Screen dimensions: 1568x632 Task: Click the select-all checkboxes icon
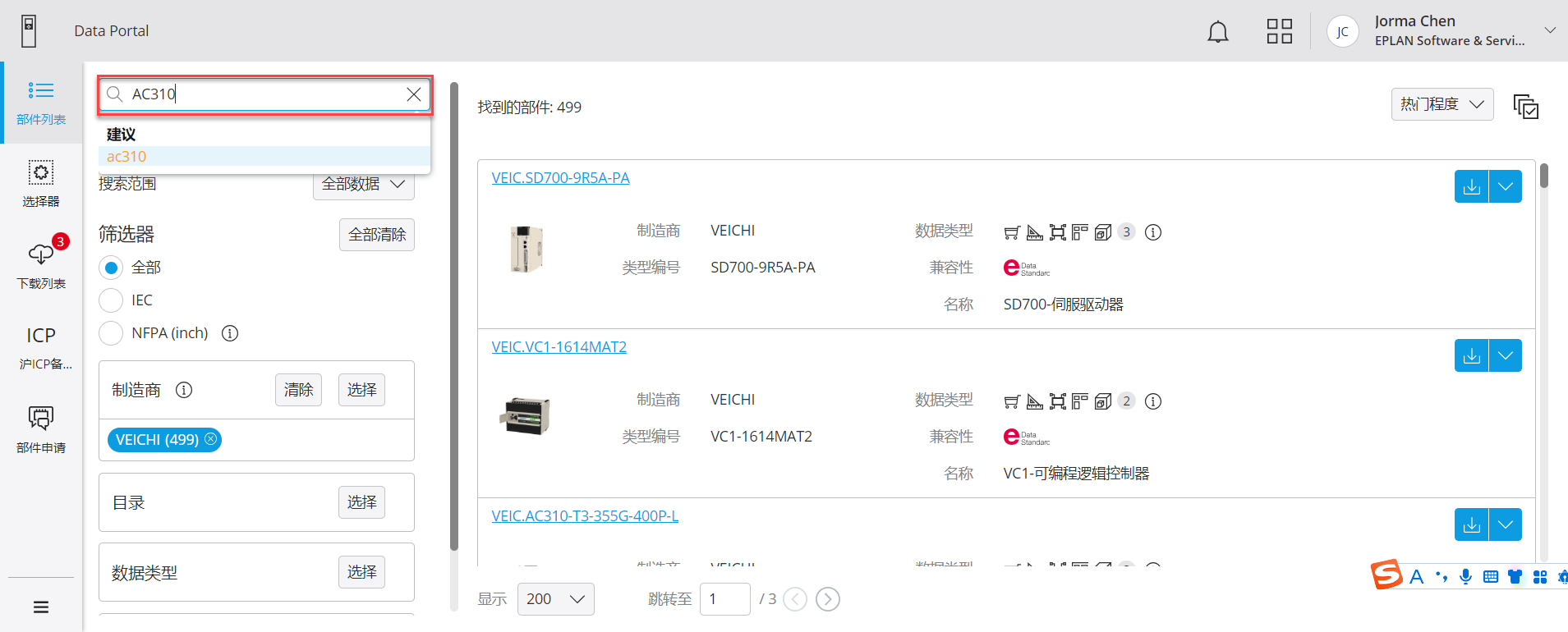pos(1526,107)
